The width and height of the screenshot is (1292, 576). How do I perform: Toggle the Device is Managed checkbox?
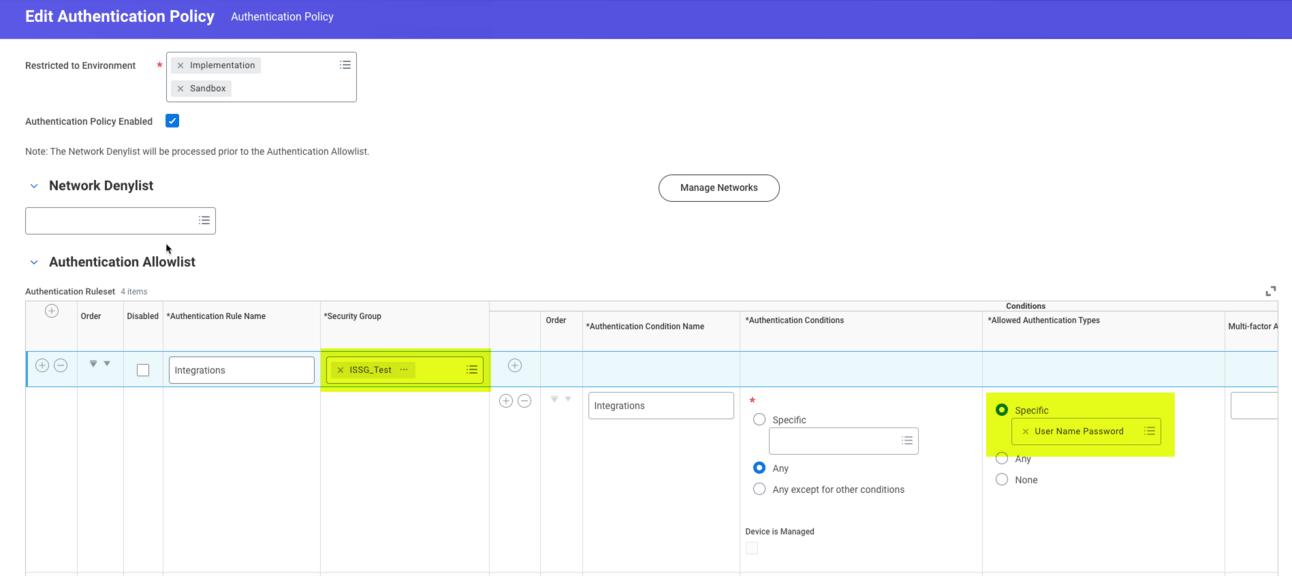752,548
